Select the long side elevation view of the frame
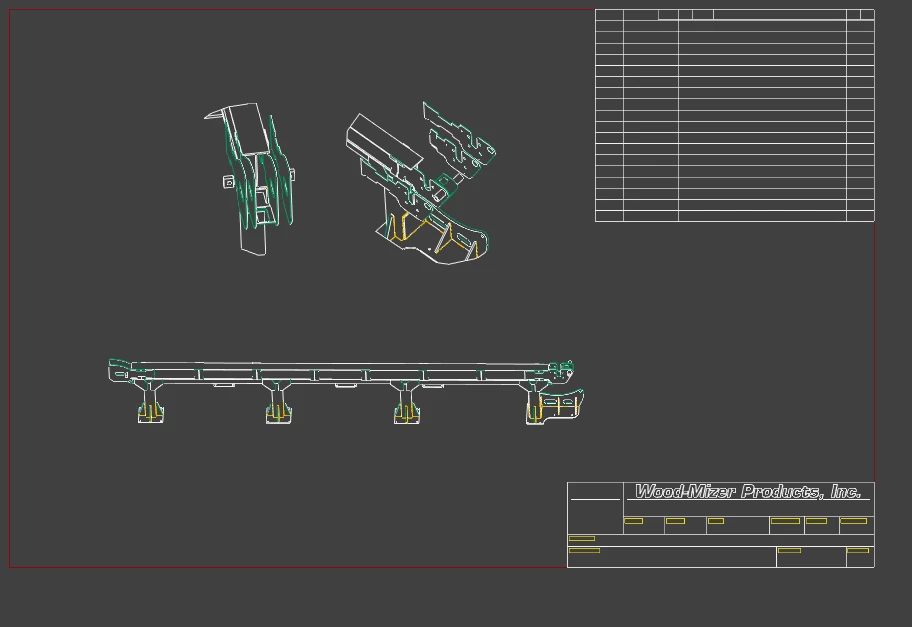Screen dimensions: 912x627 coord(346,392)
